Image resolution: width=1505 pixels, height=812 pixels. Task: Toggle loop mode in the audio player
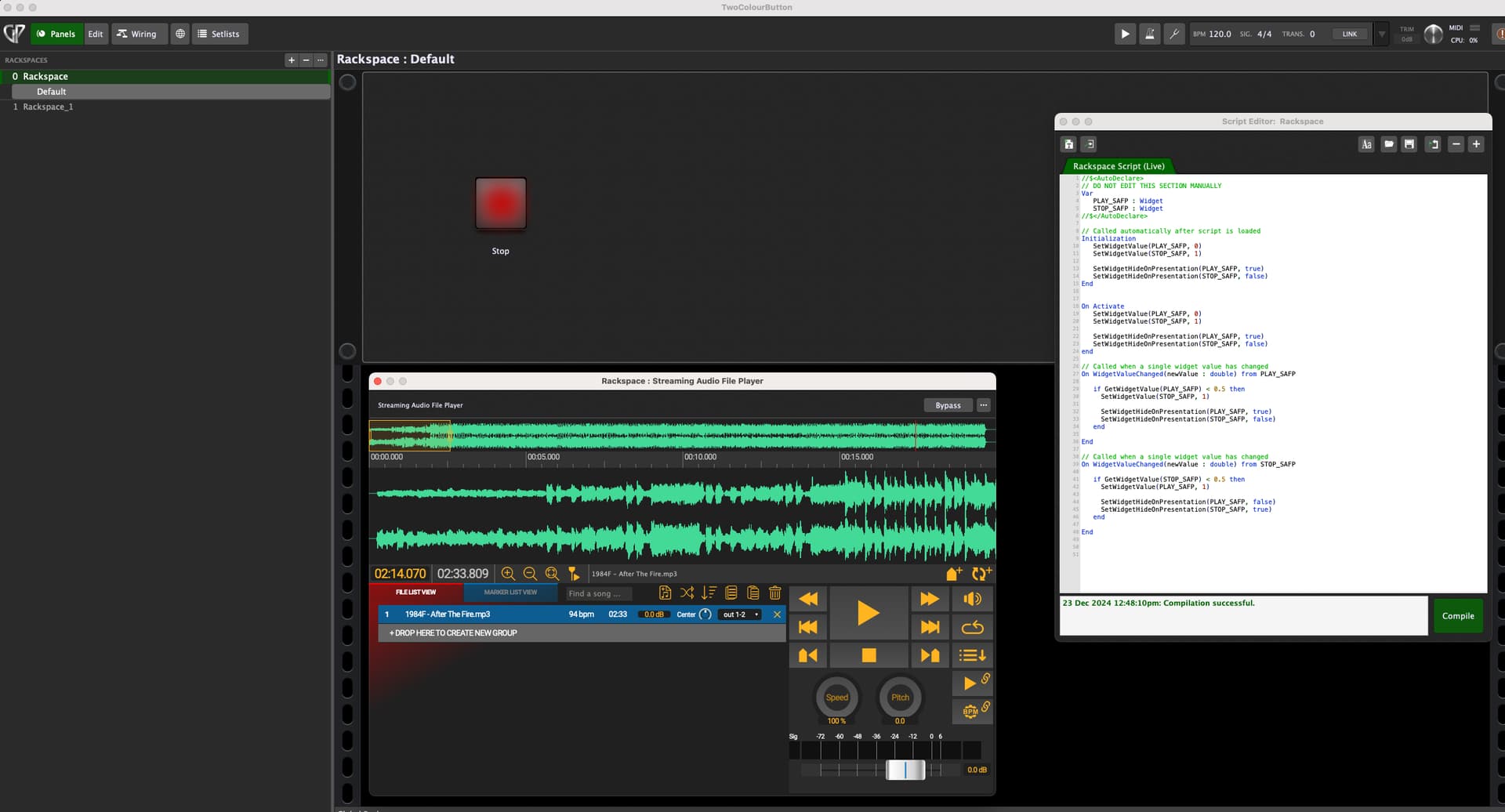[x=972, y=627]
